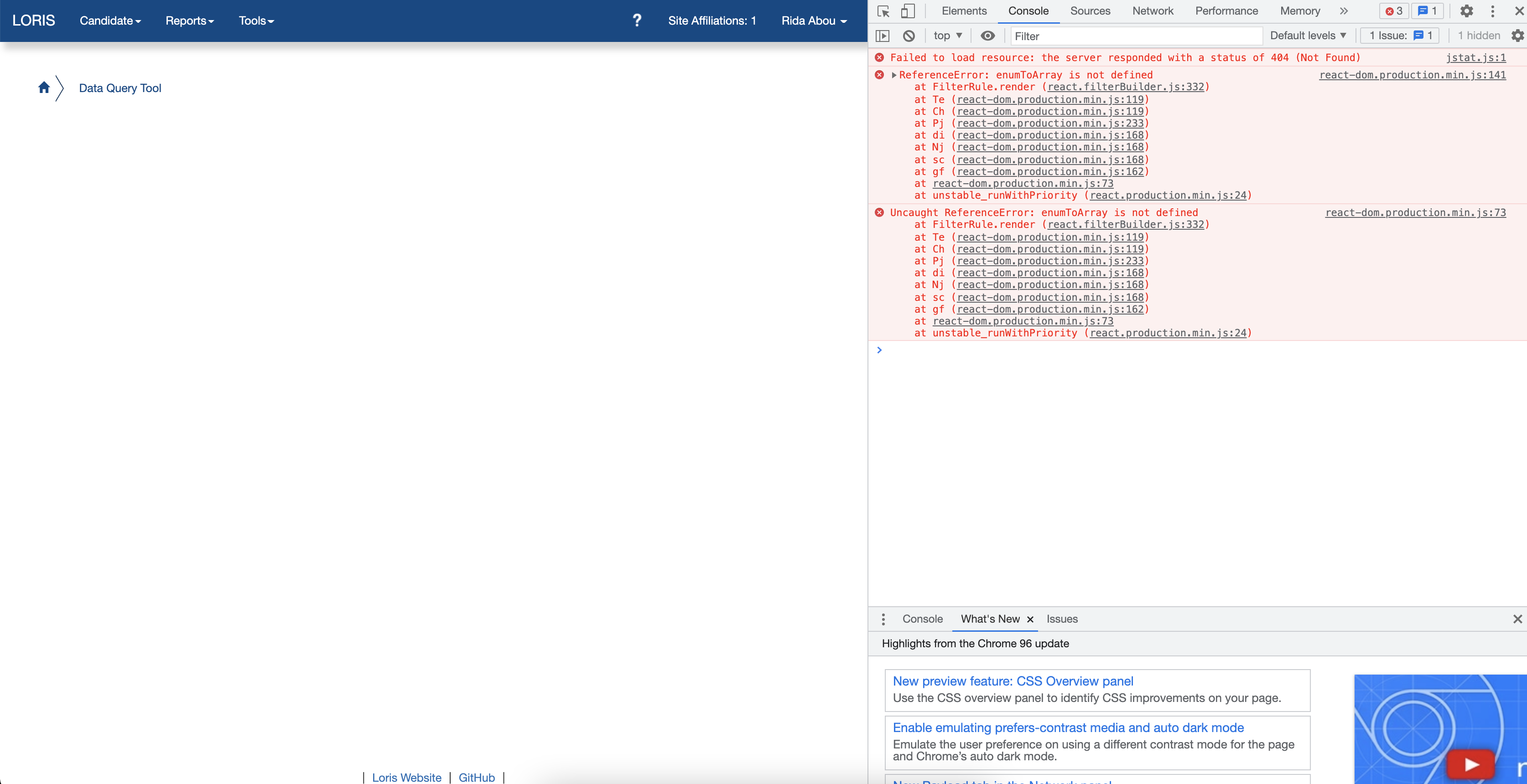1527x784 pixels.
Task: Open the three-dot customize DevTools menu
Action: 1493,11
